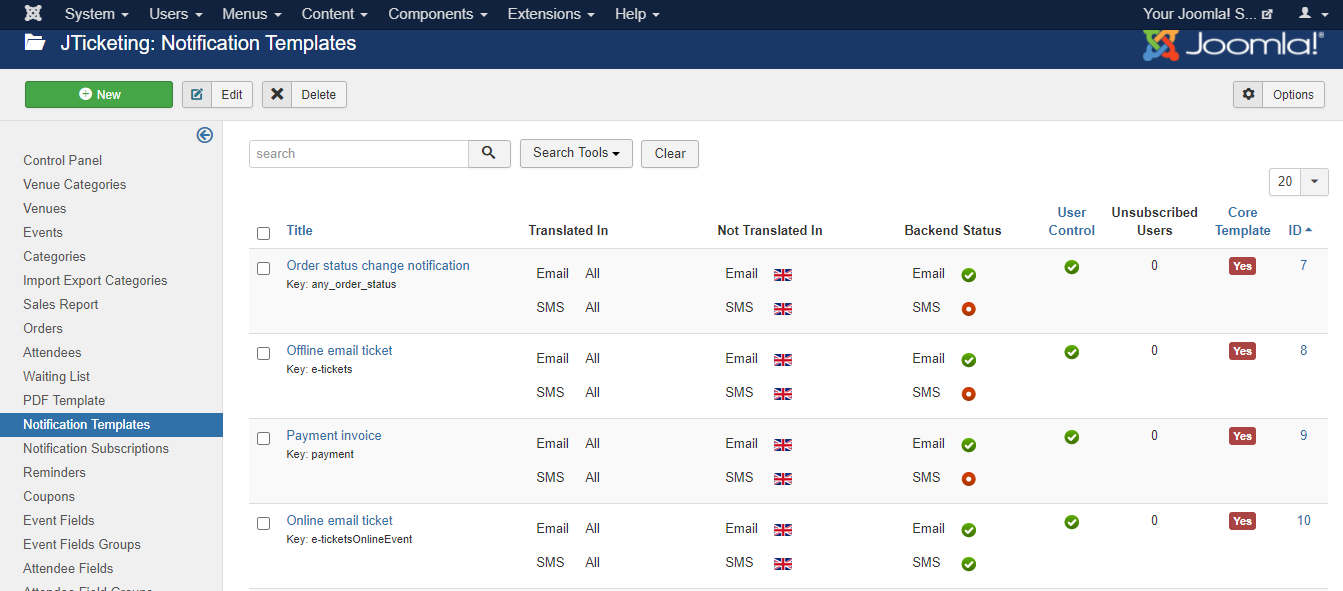This screenshot has width=1343, height=591.
Task: Check the select-all checkbox in table header
Action: 264,233
